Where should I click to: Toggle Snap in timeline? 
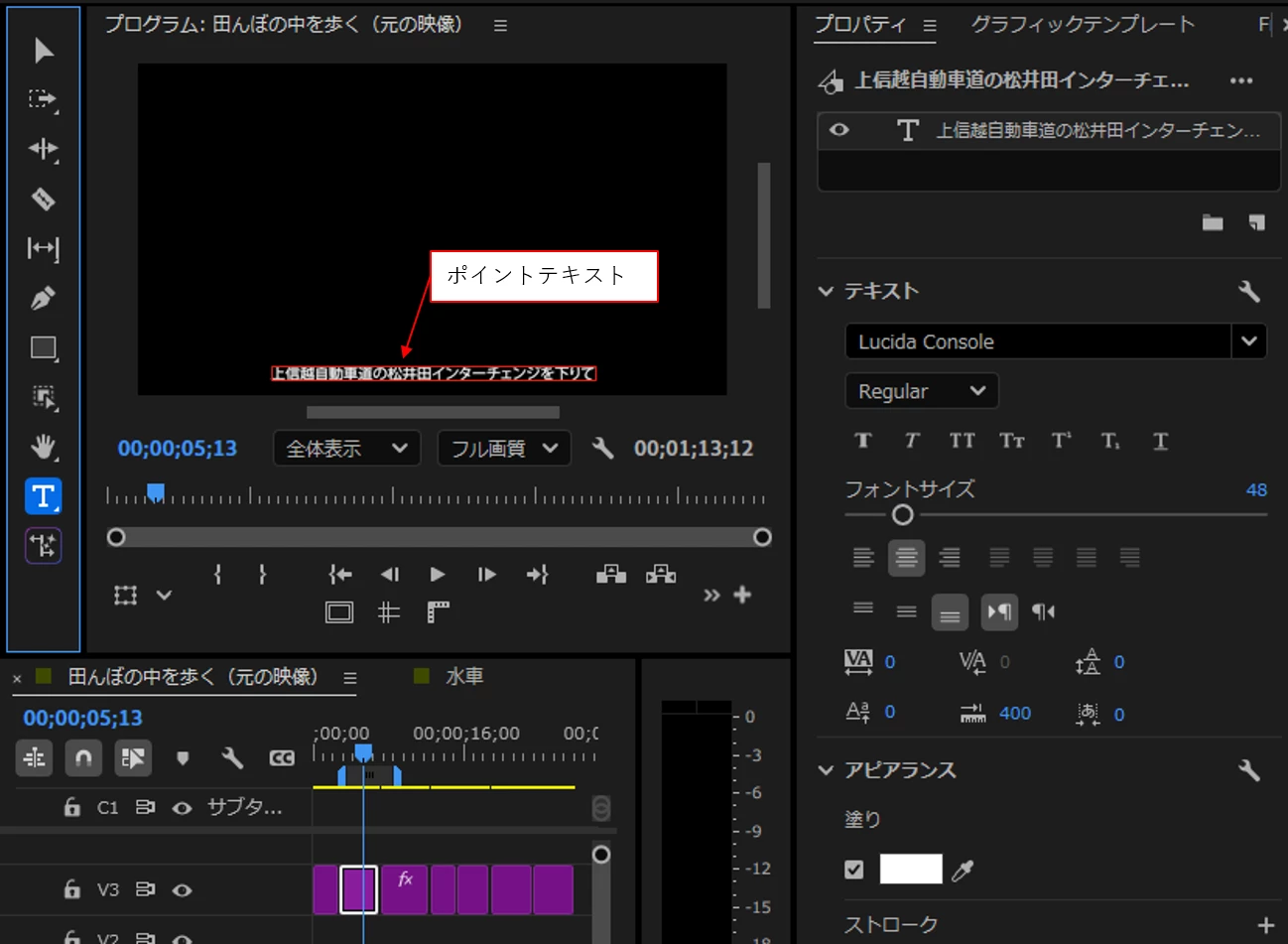83,758
